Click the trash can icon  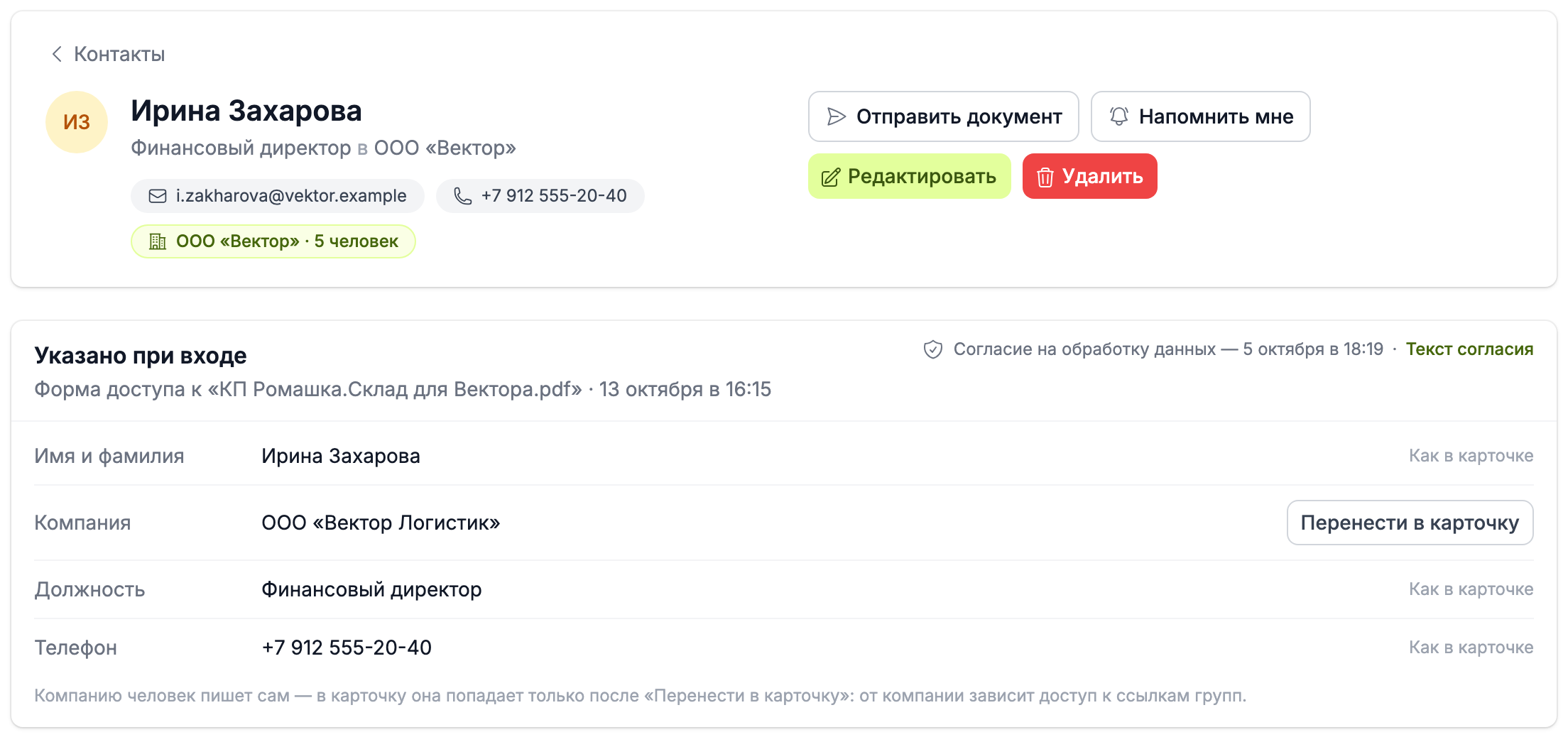[1045, 177]
